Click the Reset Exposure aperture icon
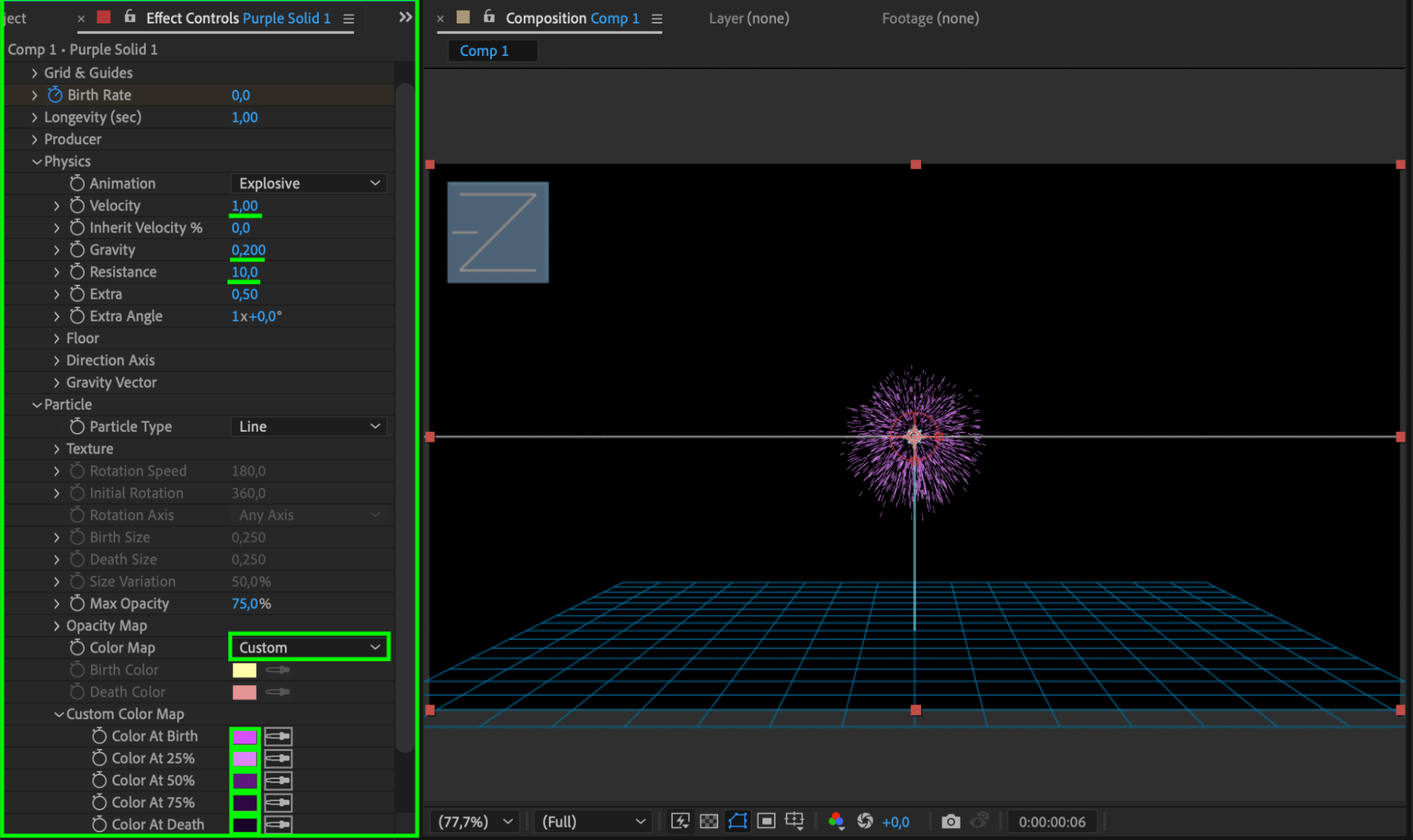 pyautogui.click(x=864, y=821)
